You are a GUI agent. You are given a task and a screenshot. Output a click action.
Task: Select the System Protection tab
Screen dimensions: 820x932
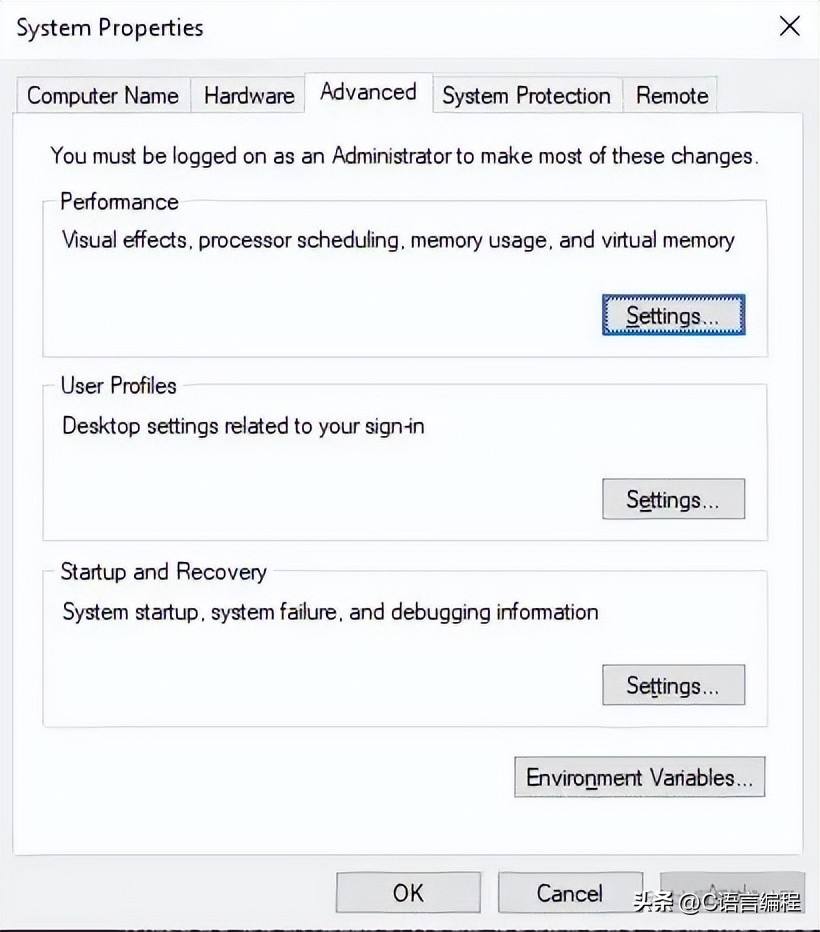click(526, 95)
